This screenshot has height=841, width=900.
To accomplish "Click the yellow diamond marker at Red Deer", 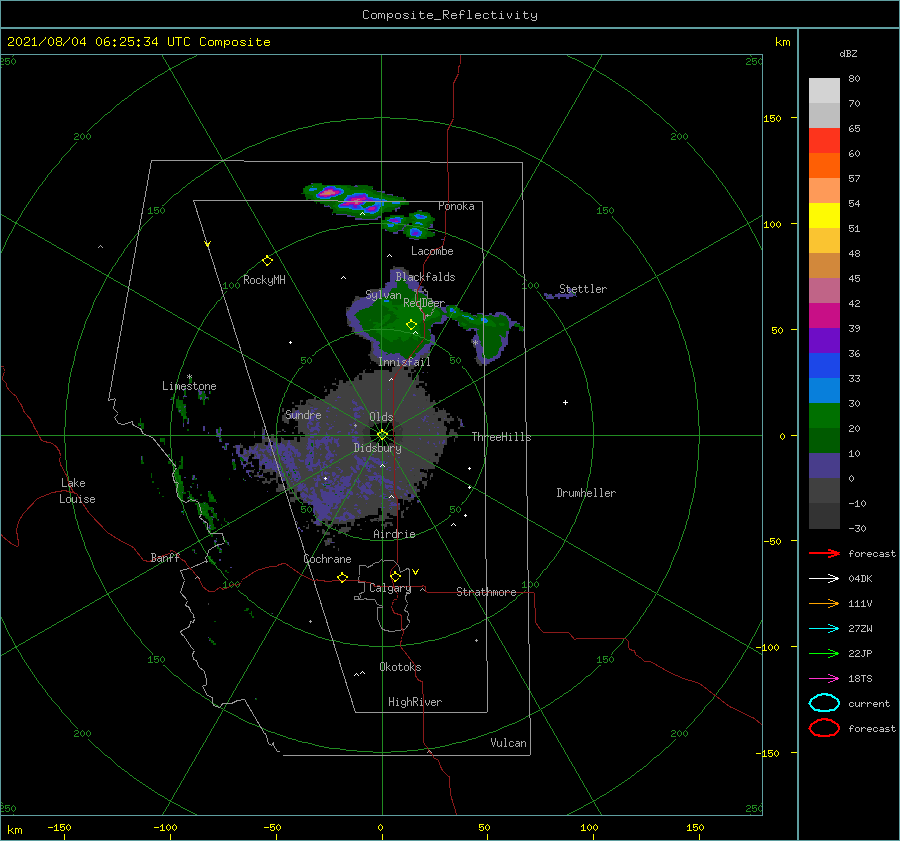I will point(412,325).
